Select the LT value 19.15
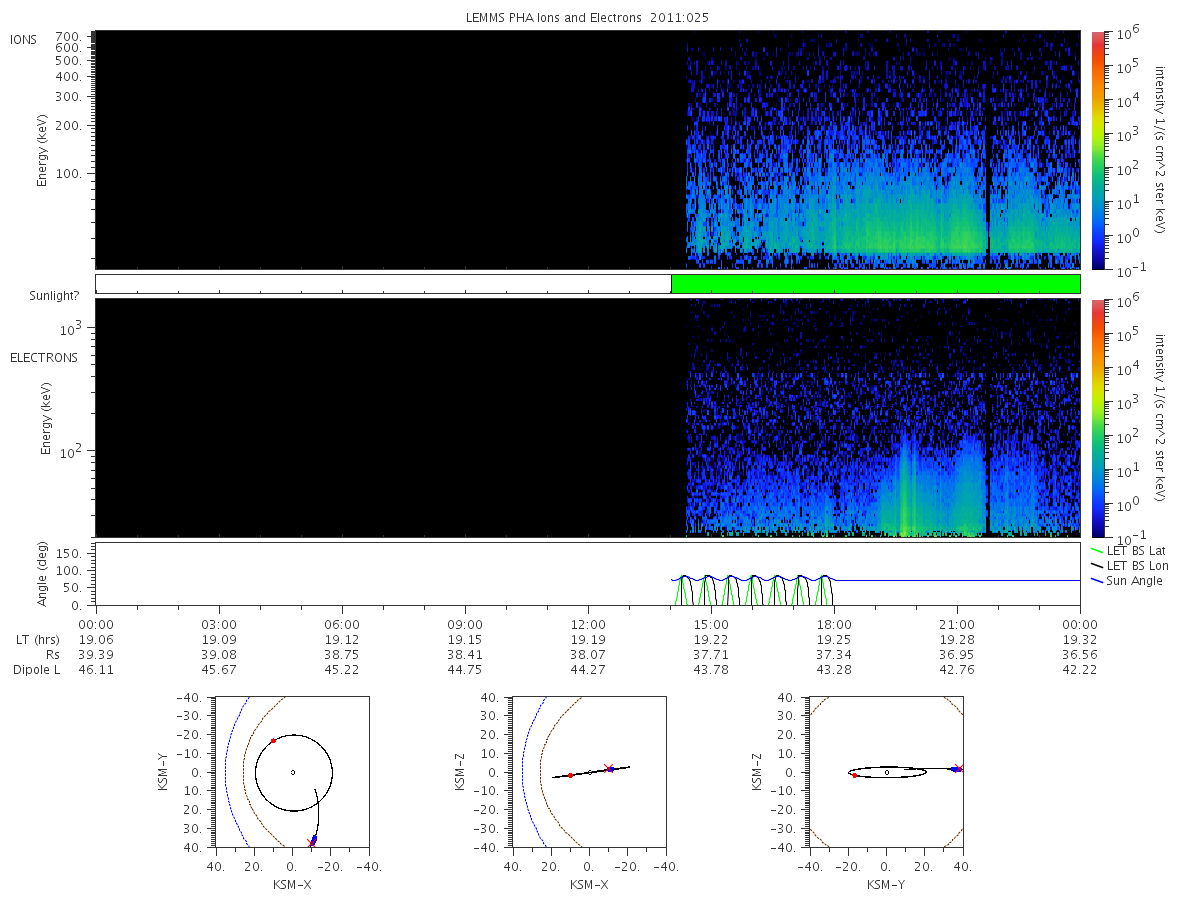The width and height of the screenshot is (1200, 900). coord(465,640)
